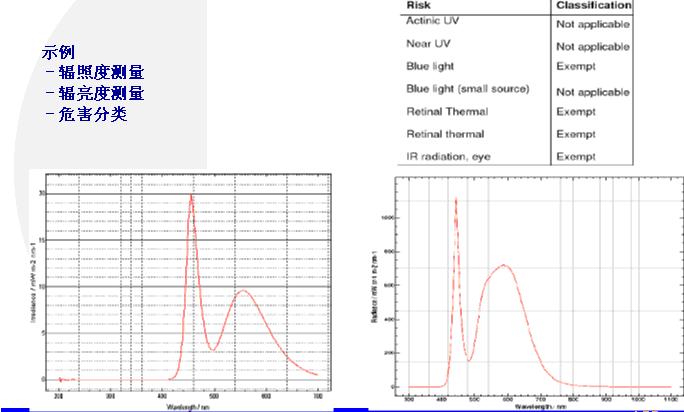Viewport: 684px width, 412px height.
Task: Click 'Exempt' in the lowercase Retinal thermal row
Action: point(576,134)
